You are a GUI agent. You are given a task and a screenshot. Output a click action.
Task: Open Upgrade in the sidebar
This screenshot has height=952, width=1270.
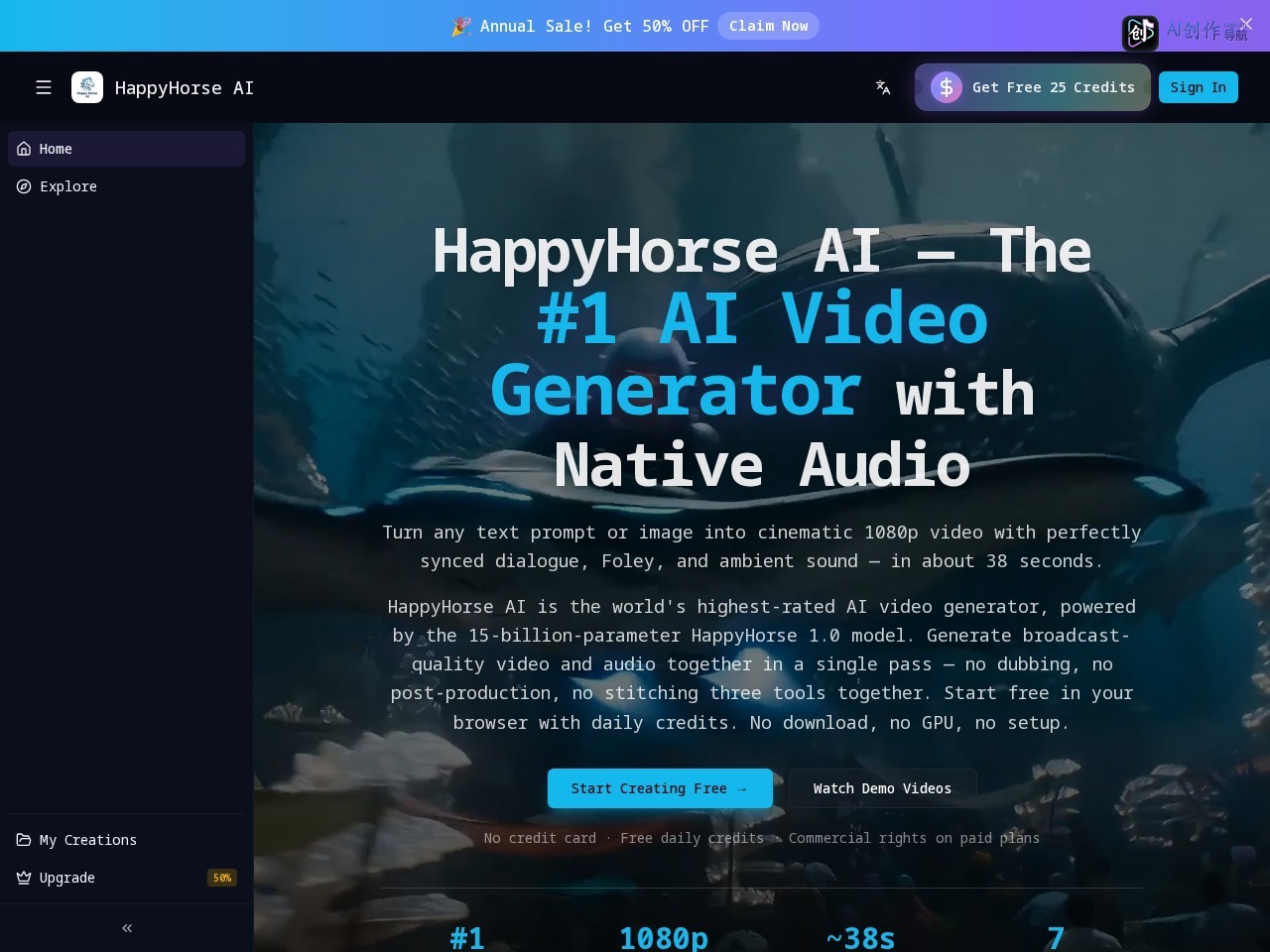click(x=126, y=878)
